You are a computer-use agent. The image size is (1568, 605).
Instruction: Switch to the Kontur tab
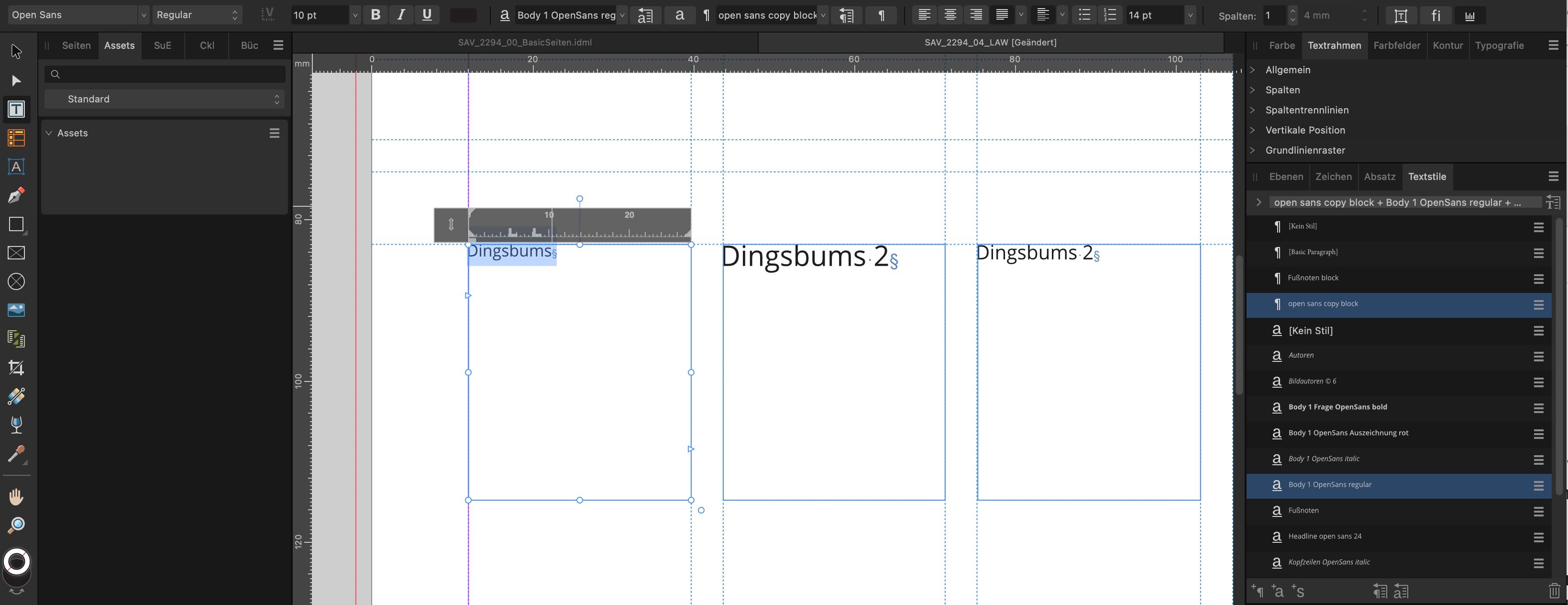pos(1447,45)
